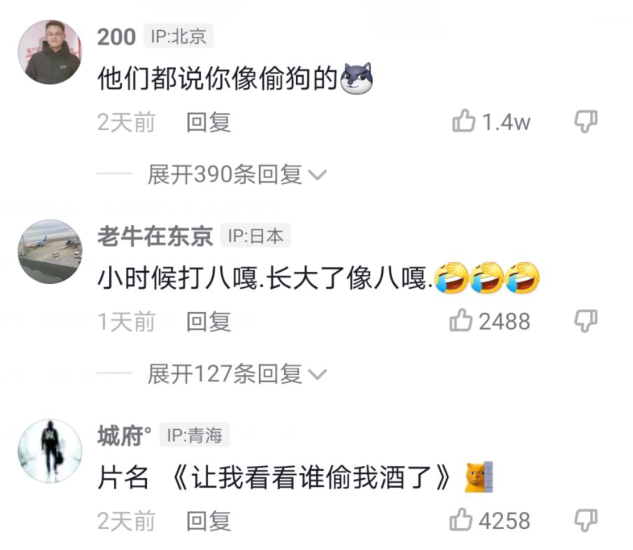This screenshot has height=550, width=633.
Task: Dislike the comment from 老牛在东京
Action: pos(586,321)
